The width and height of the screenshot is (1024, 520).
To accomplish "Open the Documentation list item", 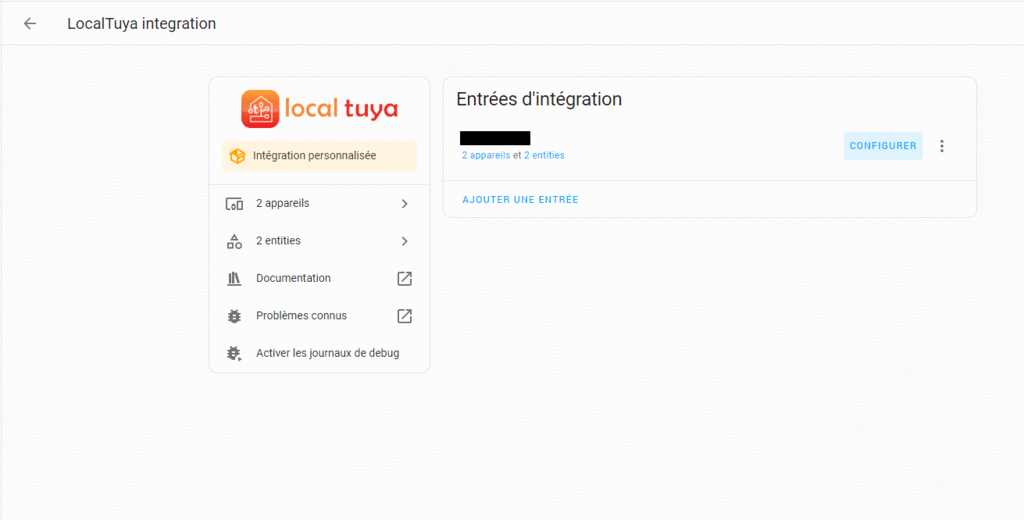I will (319, 278).
